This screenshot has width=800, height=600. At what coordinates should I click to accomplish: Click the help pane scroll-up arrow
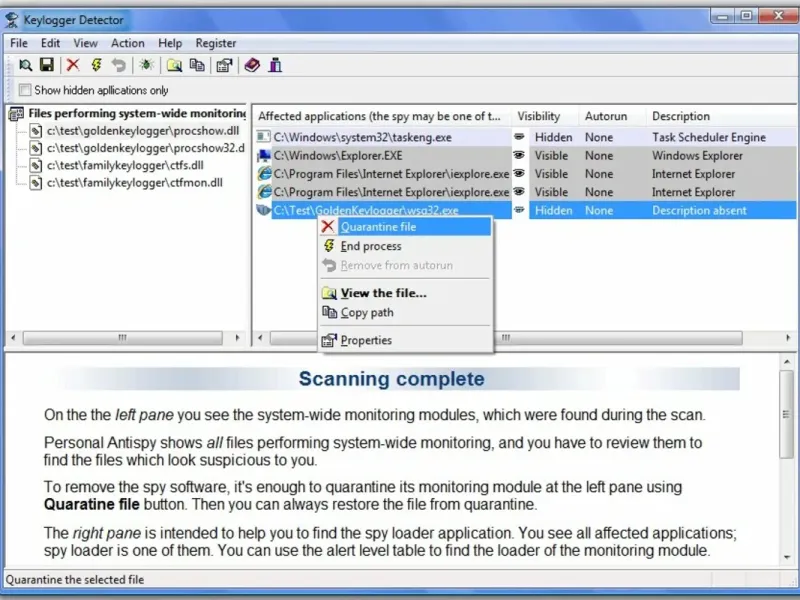787,362
